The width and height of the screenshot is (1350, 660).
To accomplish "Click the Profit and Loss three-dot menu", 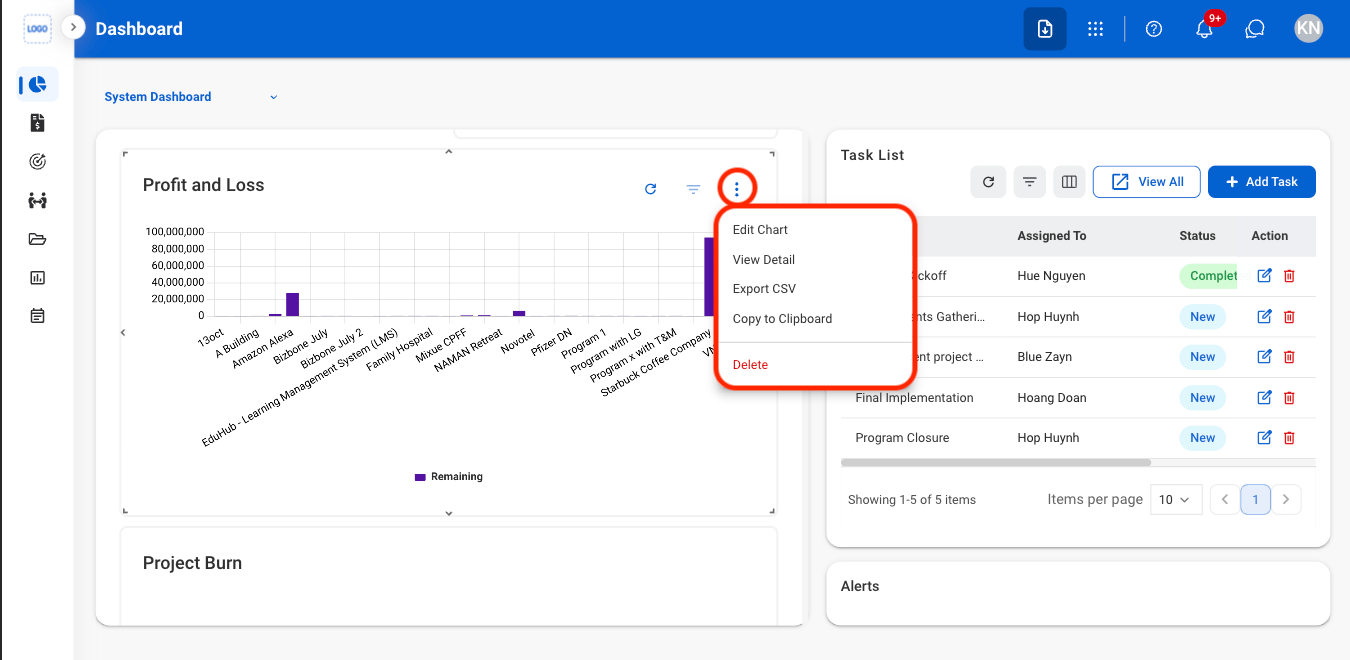I will pyautogui.click(x=737, y=188).
